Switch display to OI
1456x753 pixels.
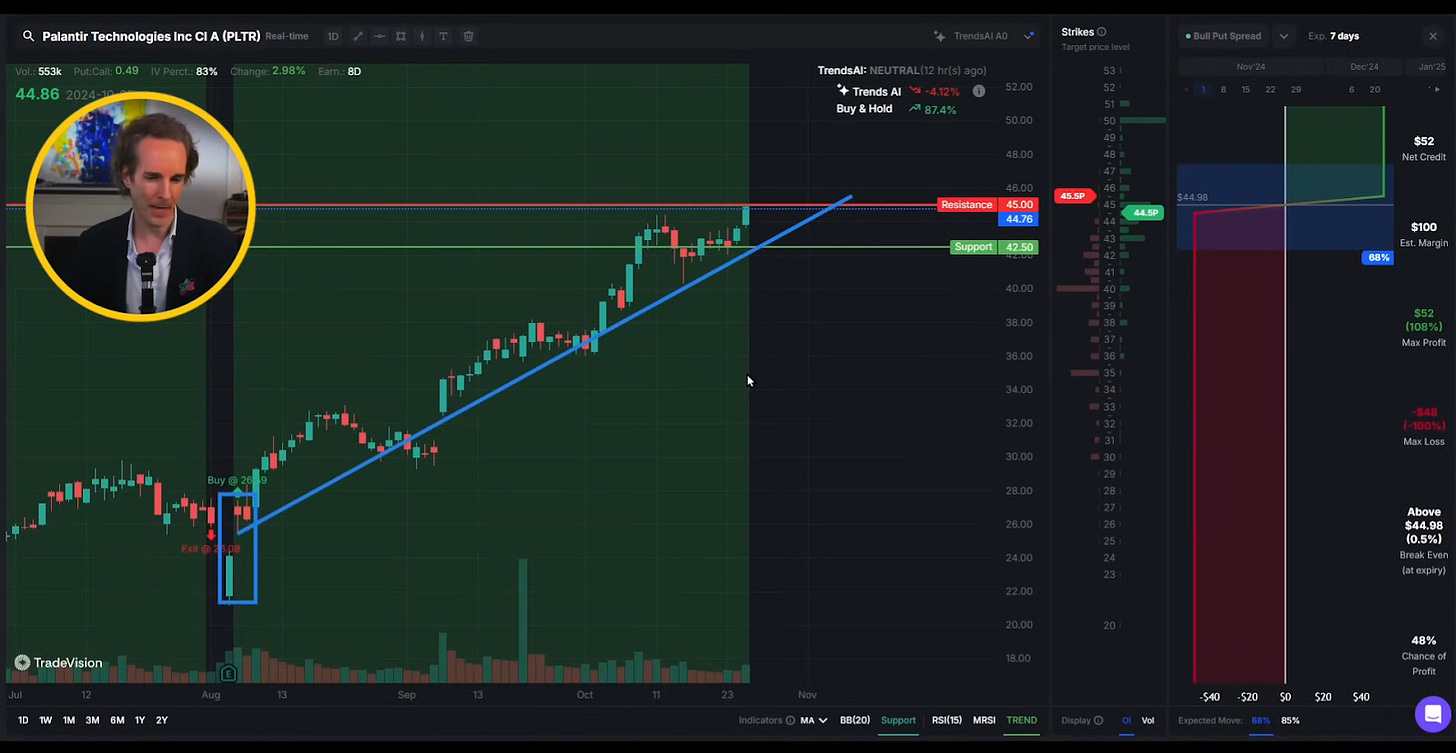(x=1126, y=720)
